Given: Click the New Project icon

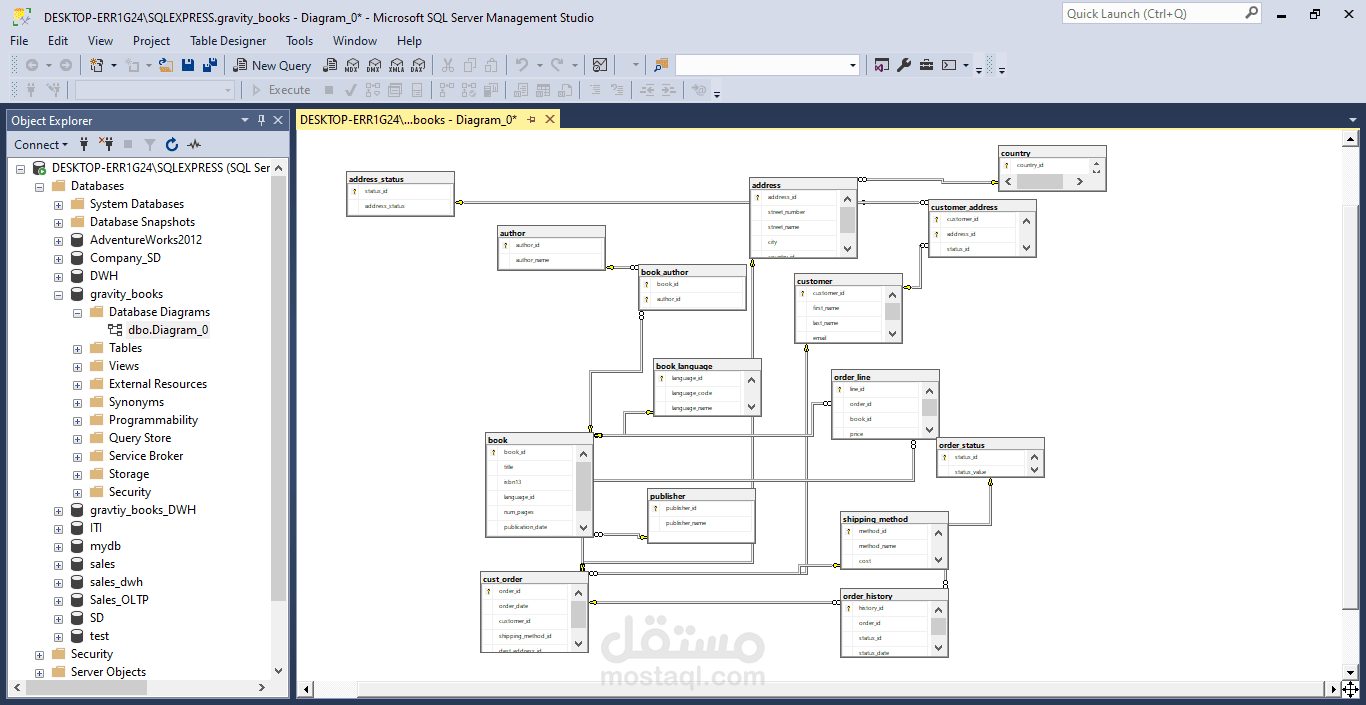Looking at the screenshot, I should pyautogui.click(x=97, y=65).
